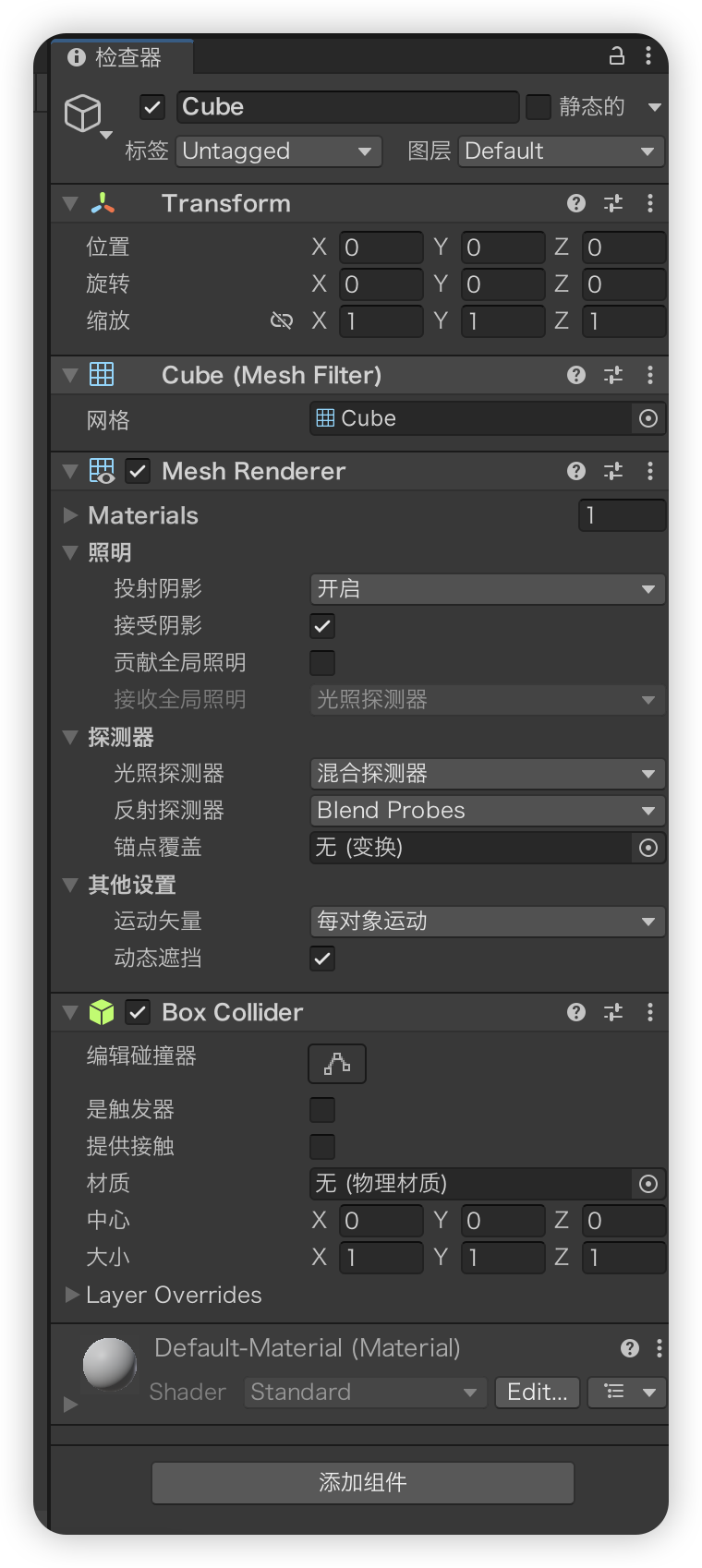
Task: Enable the Static checkbox
Action: click(539, 107)
